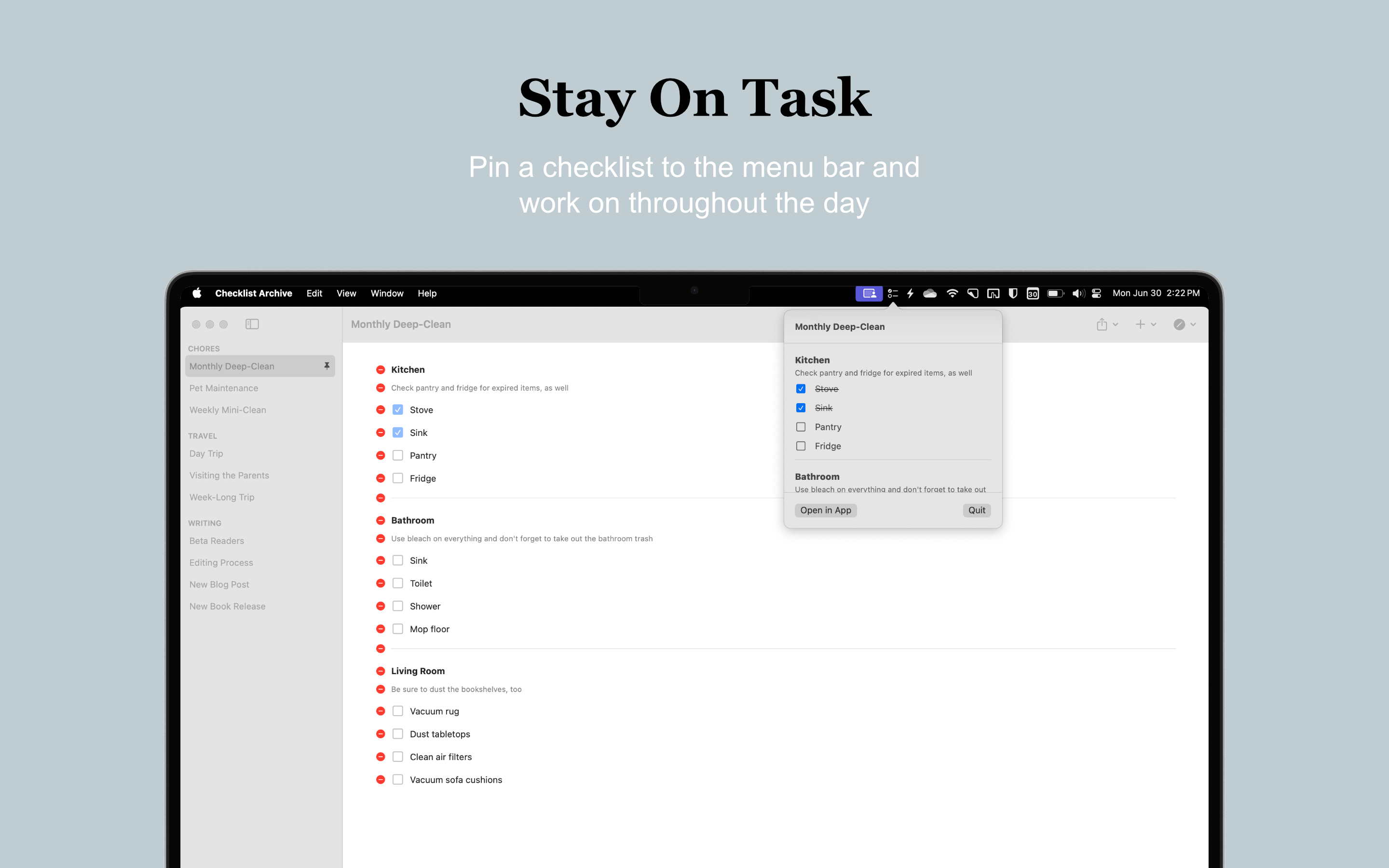Open the Share icon in the toolbar
The image size is (1389, 868).
click(1102, 324)
